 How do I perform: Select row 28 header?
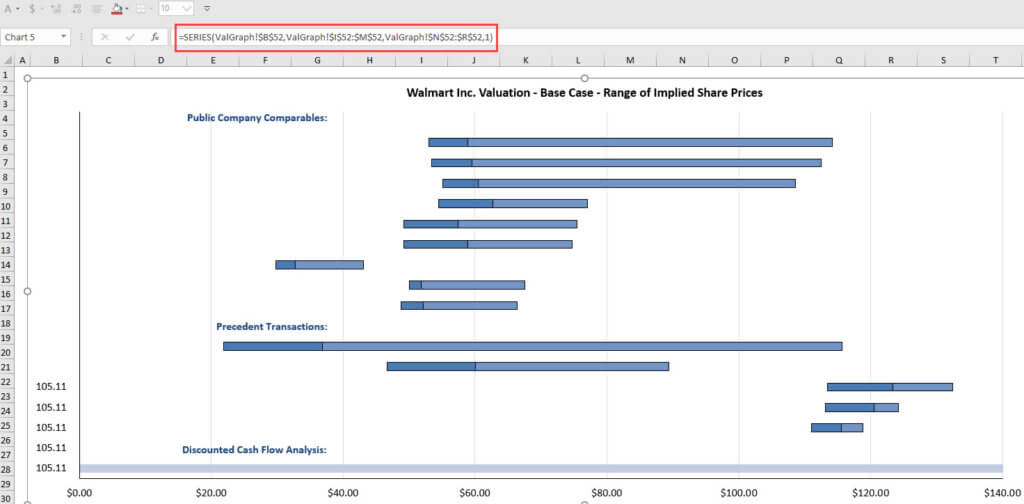7,469
